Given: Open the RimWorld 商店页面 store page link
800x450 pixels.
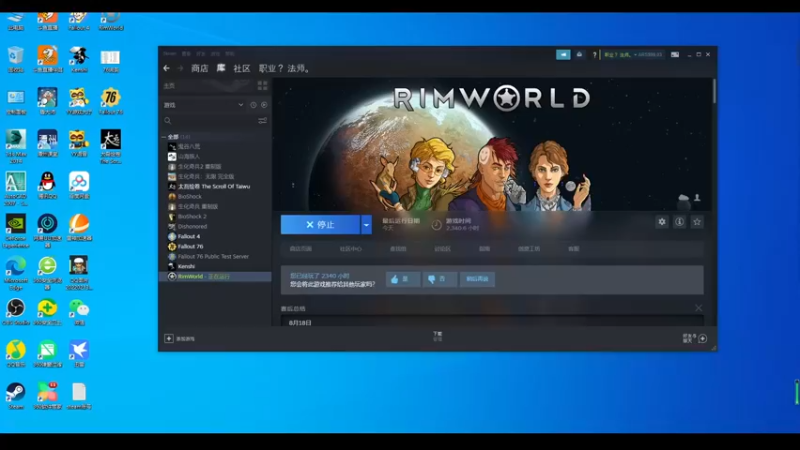Looking at the screenshot, I should click(x=301, y=249).
